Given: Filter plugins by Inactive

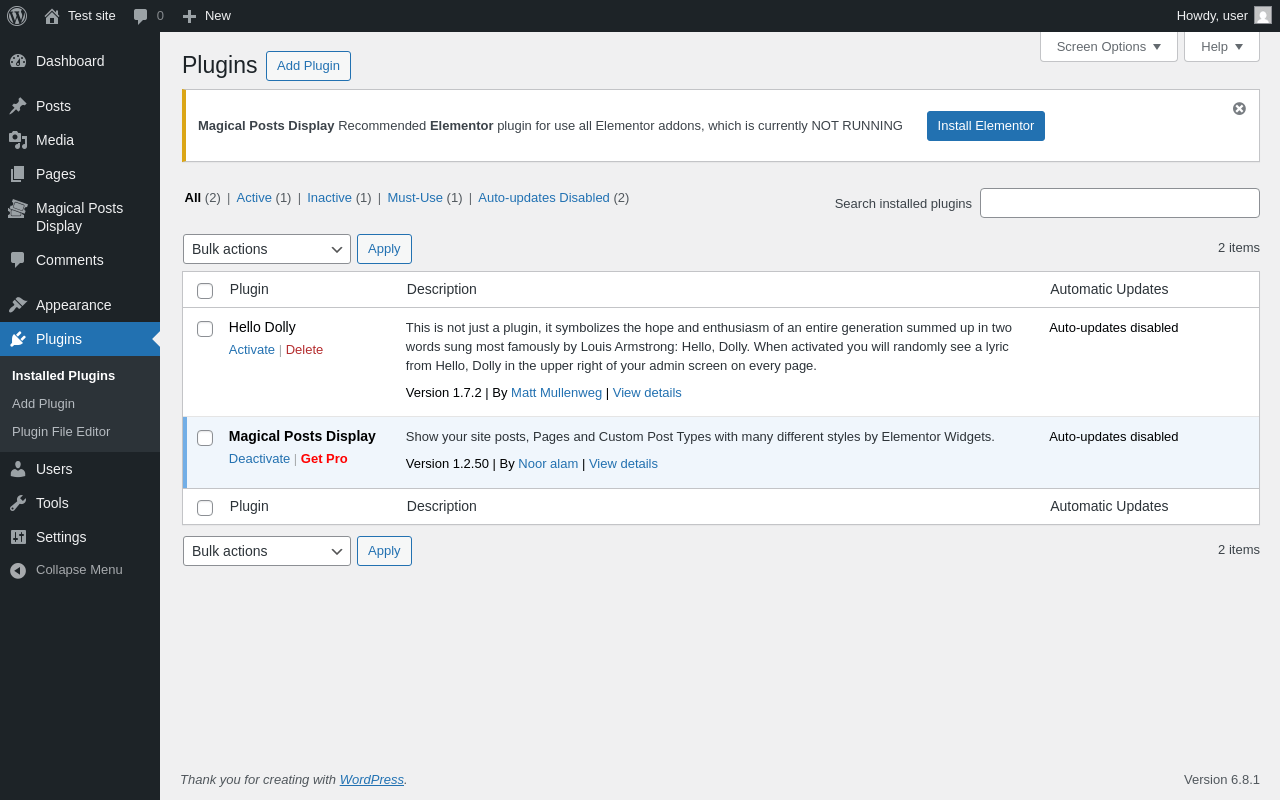Looking at the screenshot, I should (x=329, y=198).
